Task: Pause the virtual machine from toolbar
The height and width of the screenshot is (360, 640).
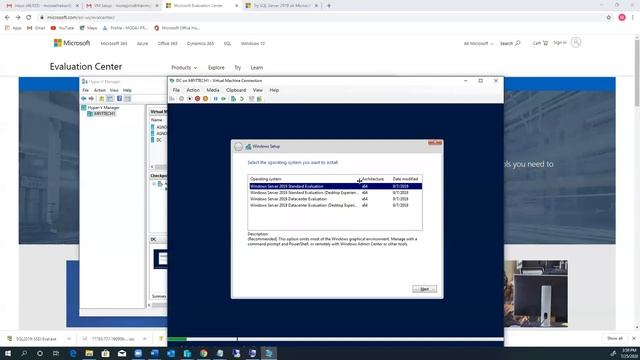Action: [x=216, y=99]
